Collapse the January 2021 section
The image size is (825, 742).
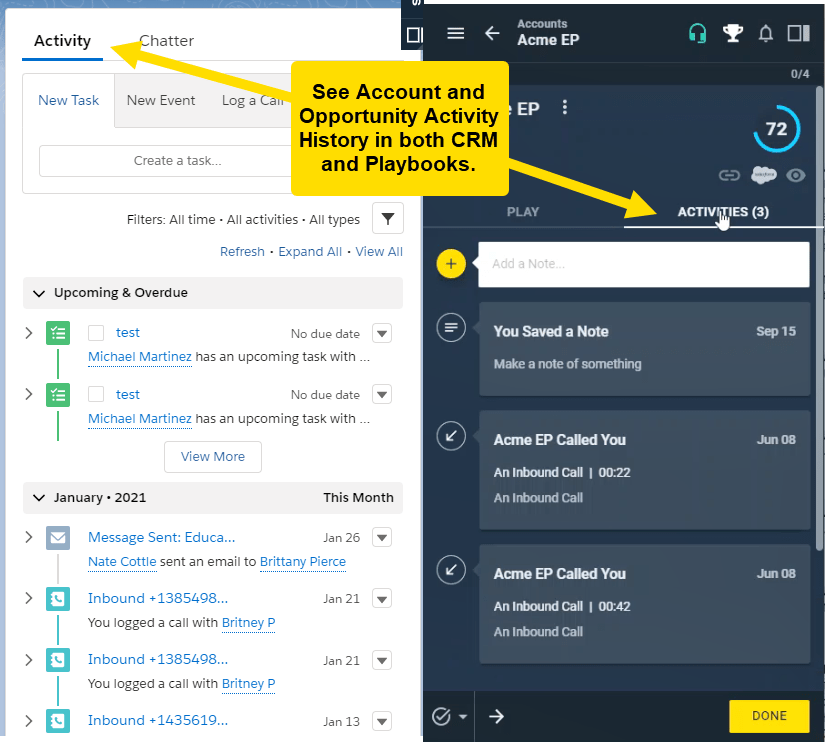click(39, 497)
